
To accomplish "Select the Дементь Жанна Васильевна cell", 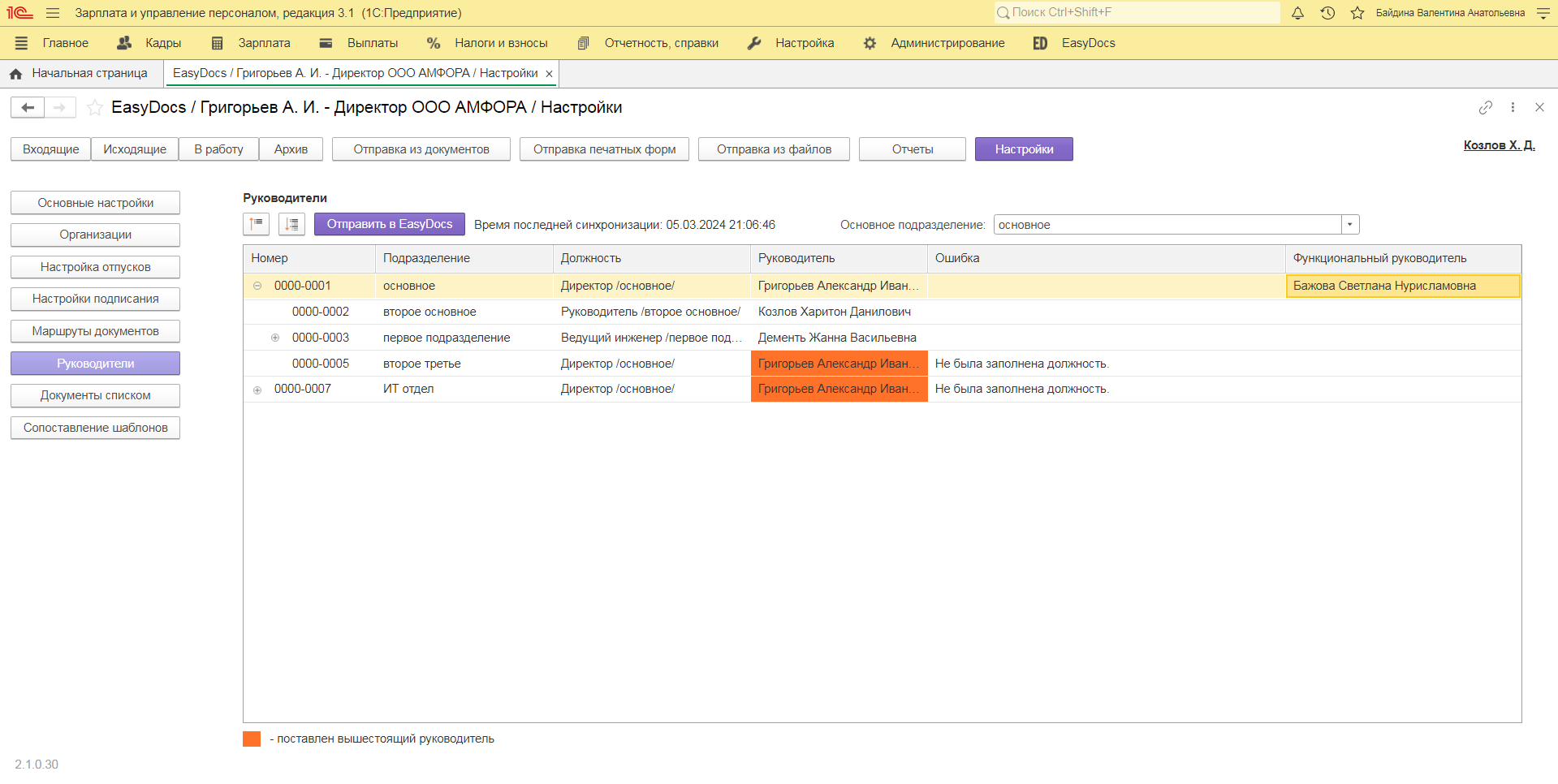I will pyautogui.click(x=839, y=338).
